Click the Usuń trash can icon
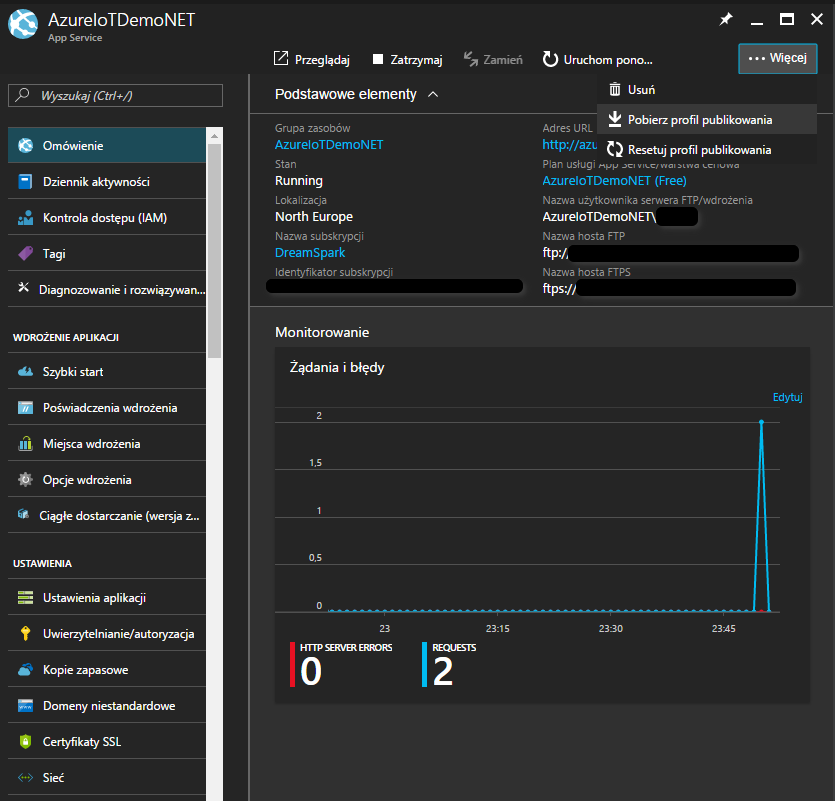835x801 pixels. coord(615,89)
